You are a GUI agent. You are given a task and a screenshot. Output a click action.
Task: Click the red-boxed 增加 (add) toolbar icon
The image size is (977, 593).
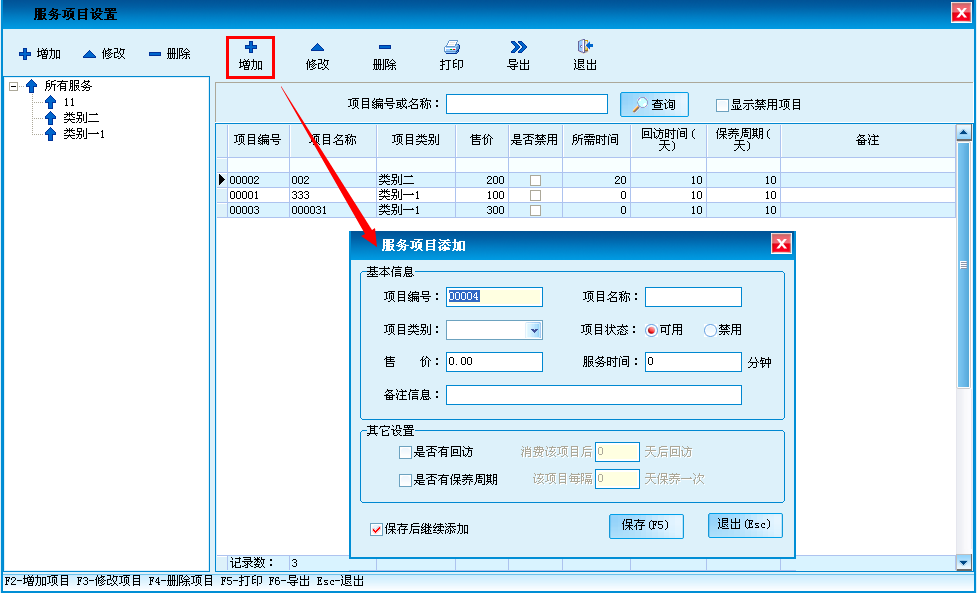pyautogui.click(x=250, y=47)
